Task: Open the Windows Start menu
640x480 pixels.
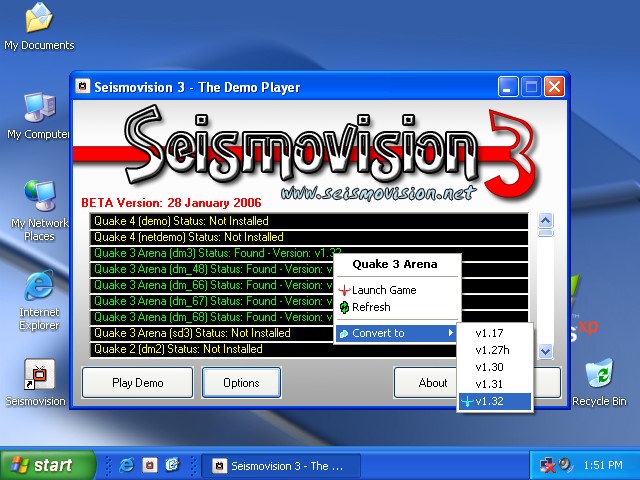Action: [x=47, y=465]
